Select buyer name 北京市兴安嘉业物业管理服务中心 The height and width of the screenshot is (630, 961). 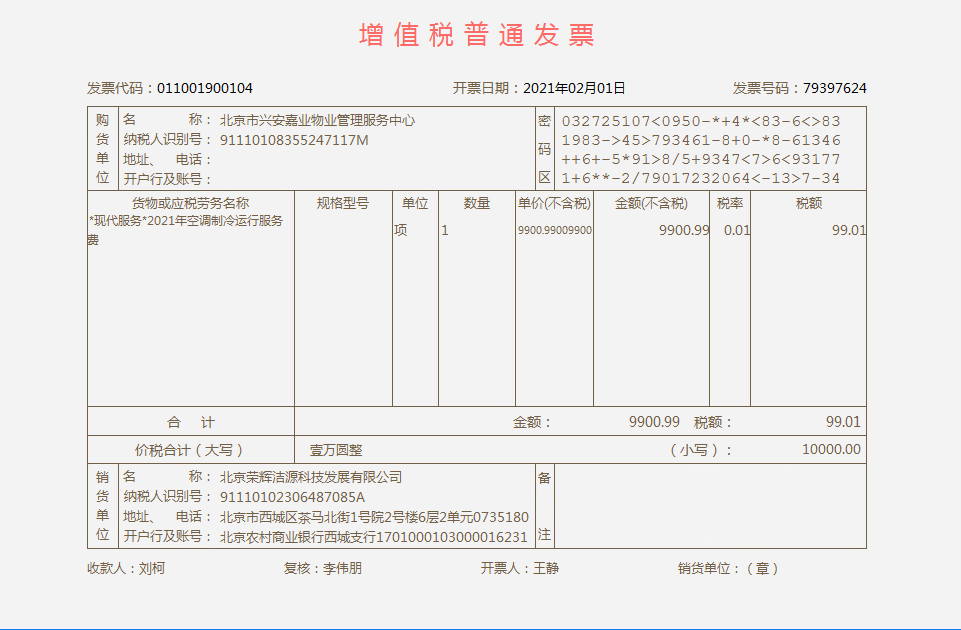coord(317,120)
